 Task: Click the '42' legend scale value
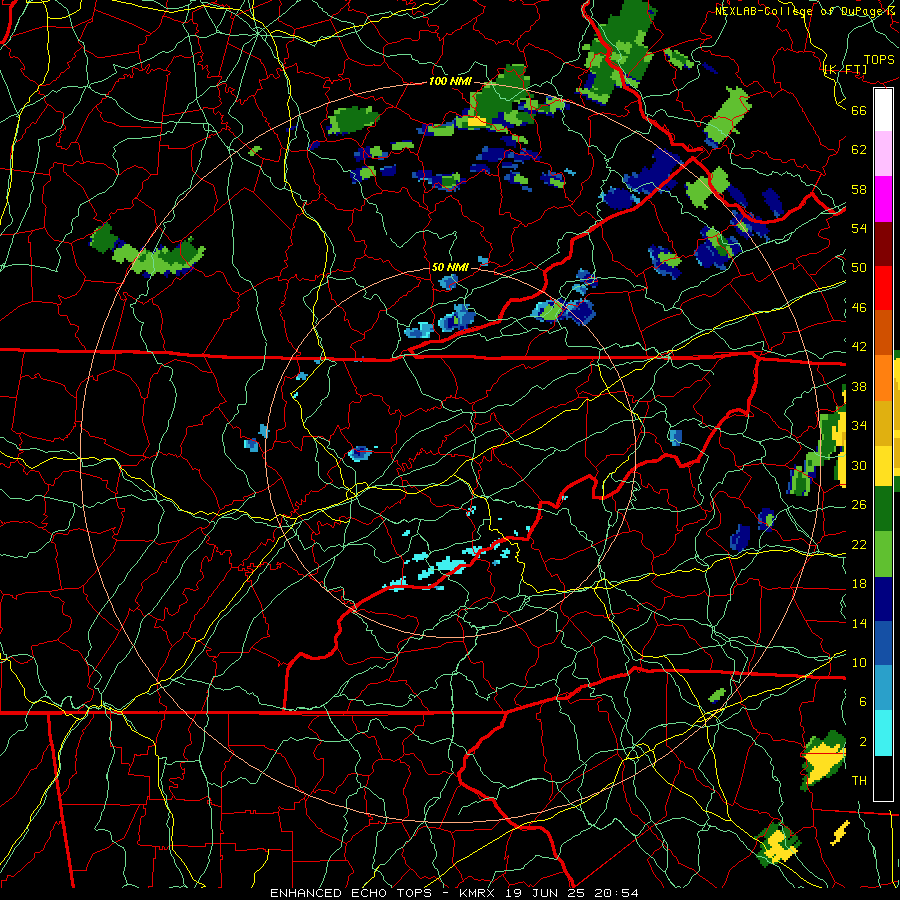coord(859,347)
